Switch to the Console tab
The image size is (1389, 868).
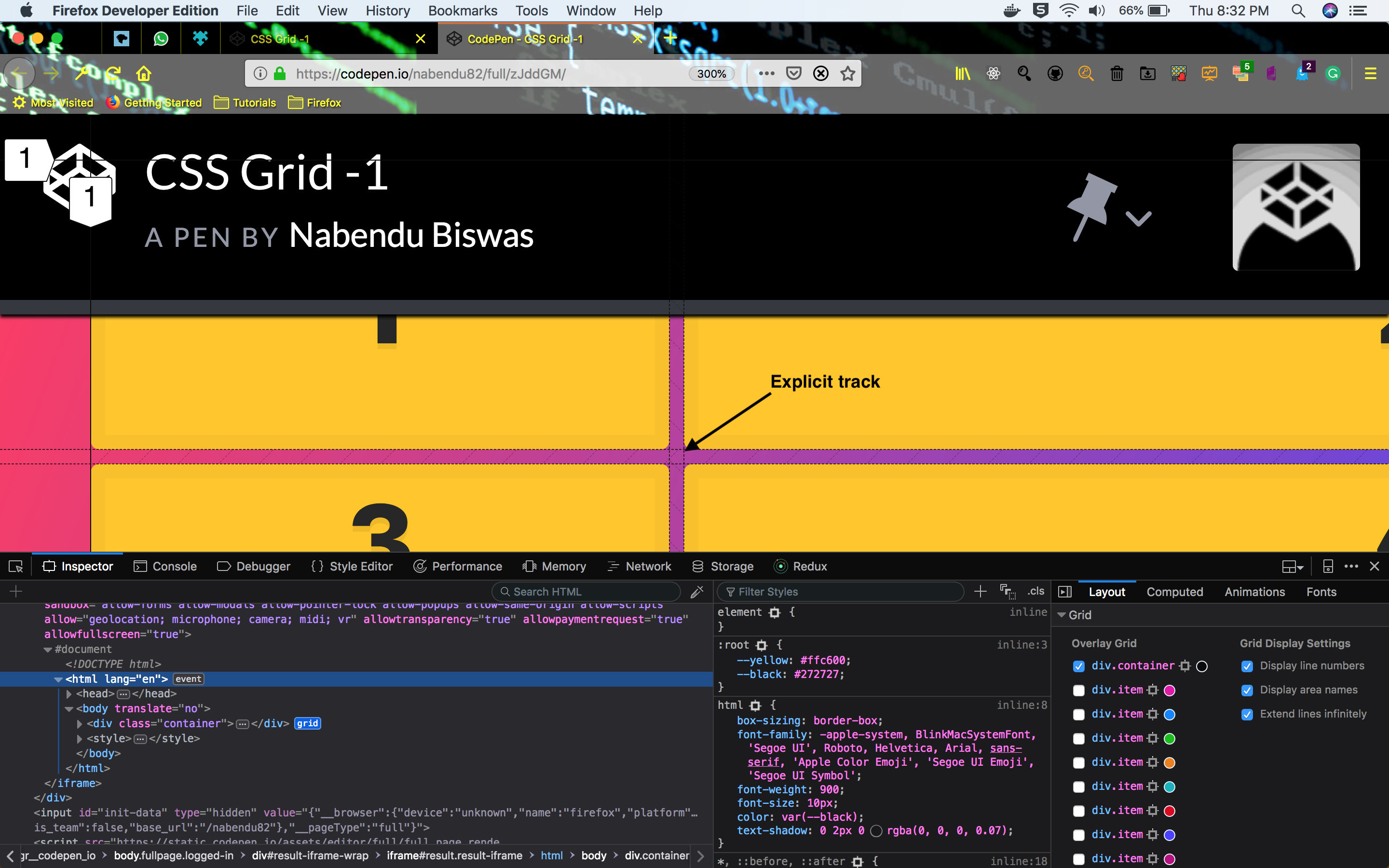coord(165,567)
